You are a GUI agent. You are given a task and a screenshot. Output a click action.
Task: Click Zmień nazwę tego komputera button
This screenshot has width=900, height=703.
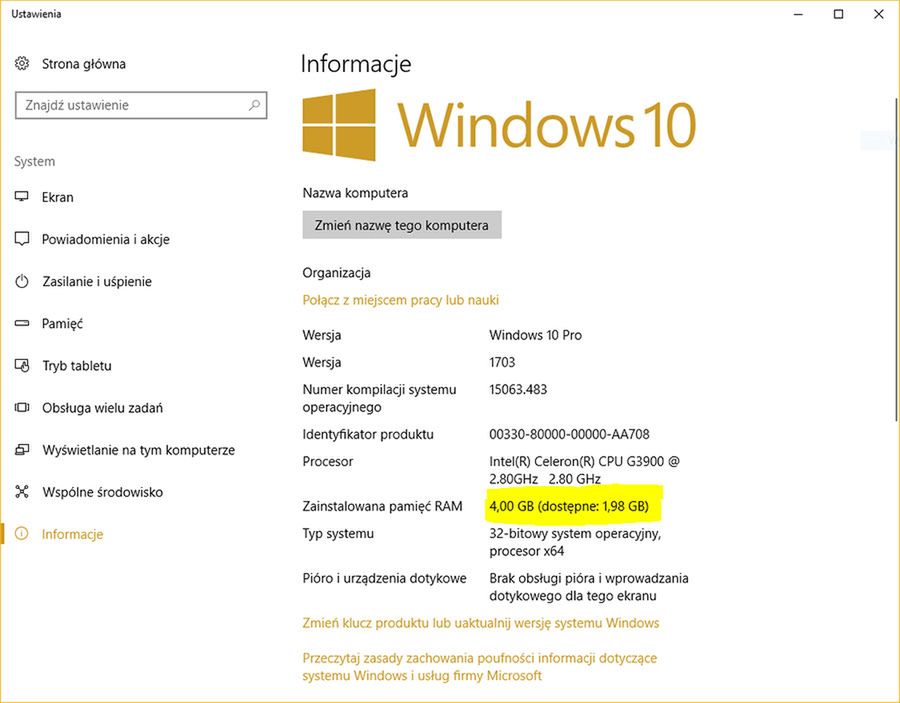(402, 225)
